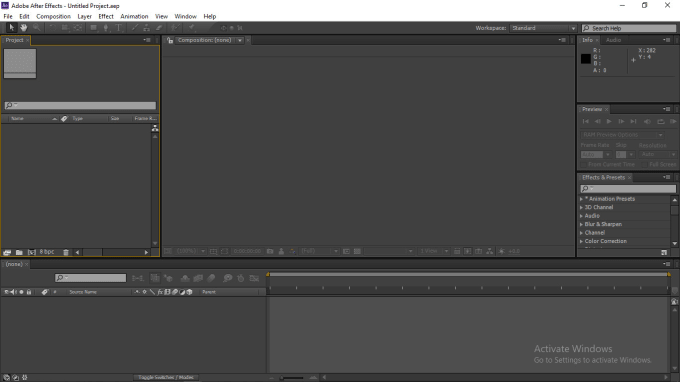Toggle Loop option in Preview panel

pos(660,121)
